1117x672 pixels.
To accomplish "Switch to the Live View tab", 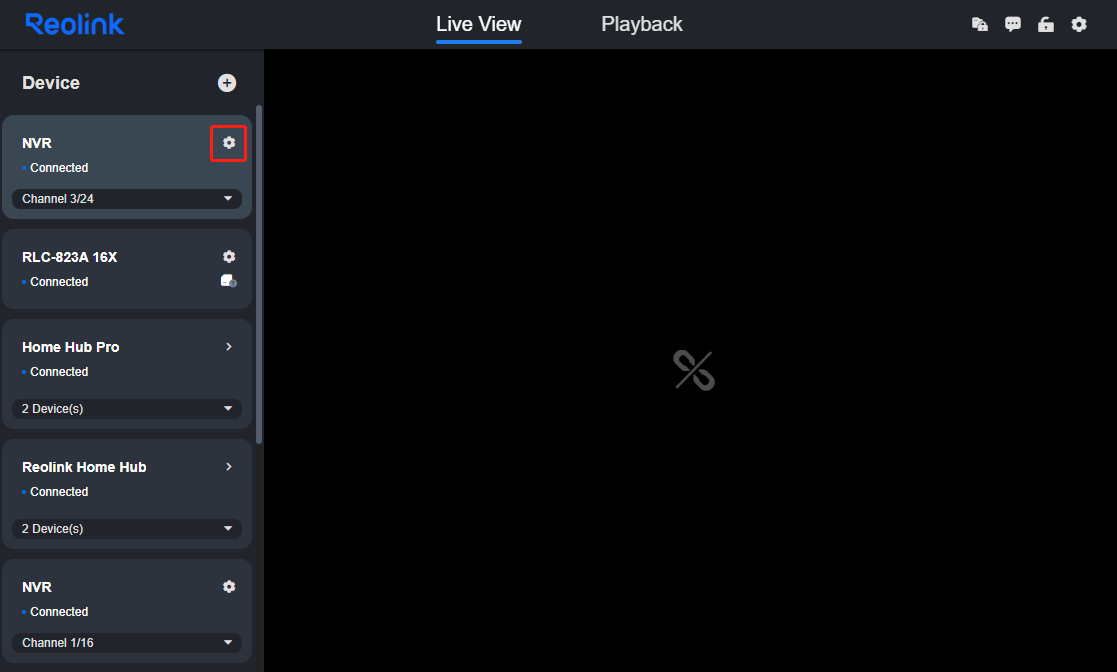I will tap(479, 24).
